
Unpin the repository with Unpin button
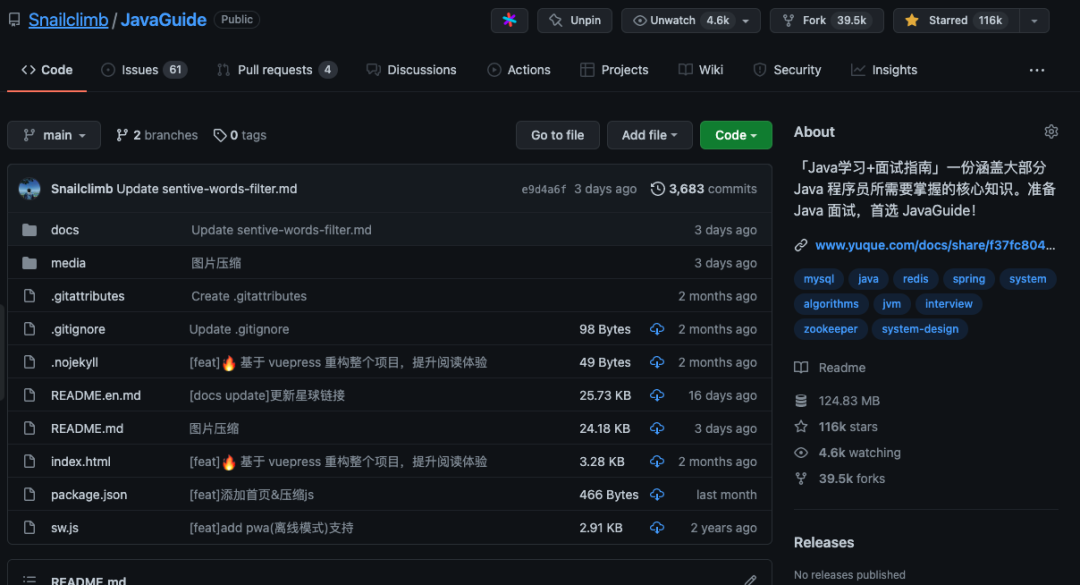click(574, 21)
